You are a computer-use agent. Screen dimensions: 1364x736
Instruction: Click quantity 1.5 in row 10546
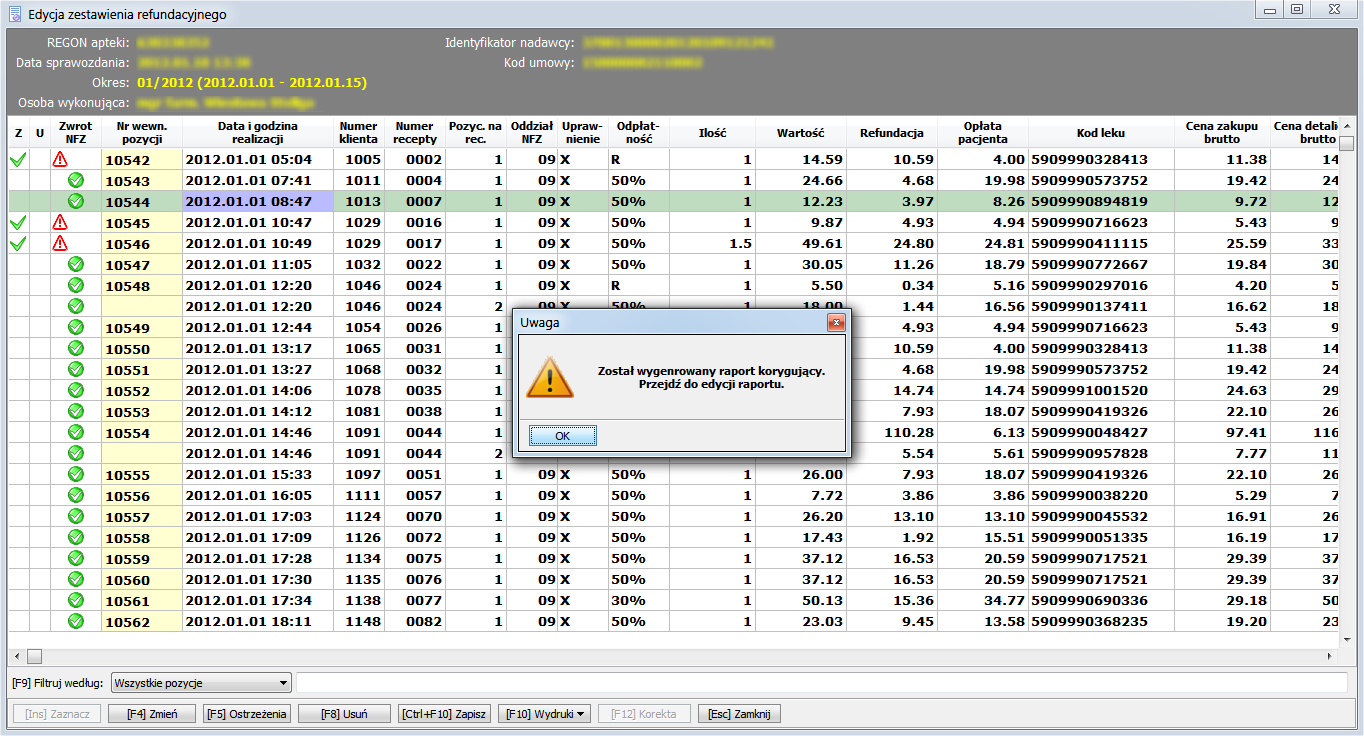pyautogui.click(x=741, y=243)
